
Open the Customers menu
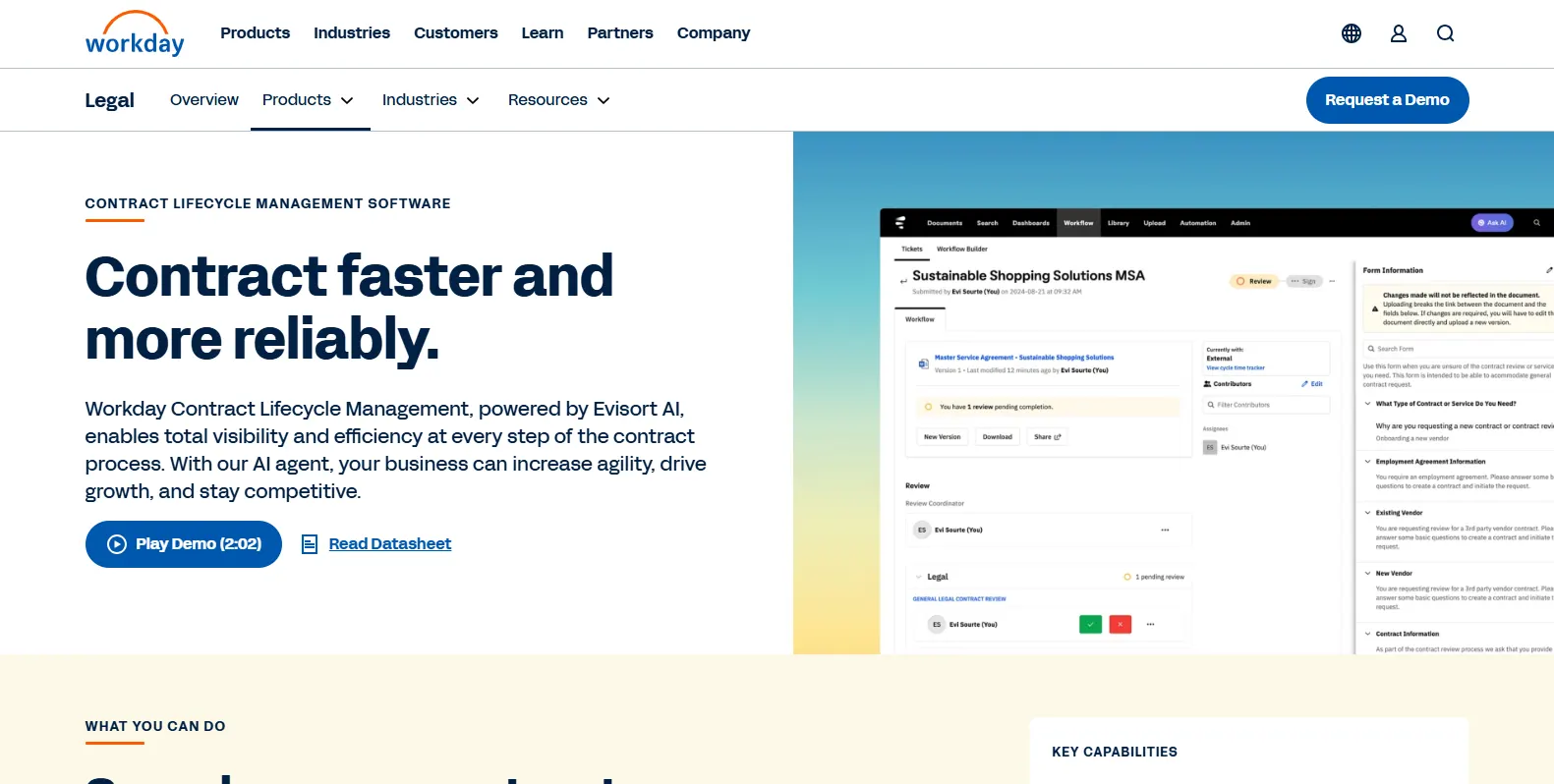coord(456,33)
